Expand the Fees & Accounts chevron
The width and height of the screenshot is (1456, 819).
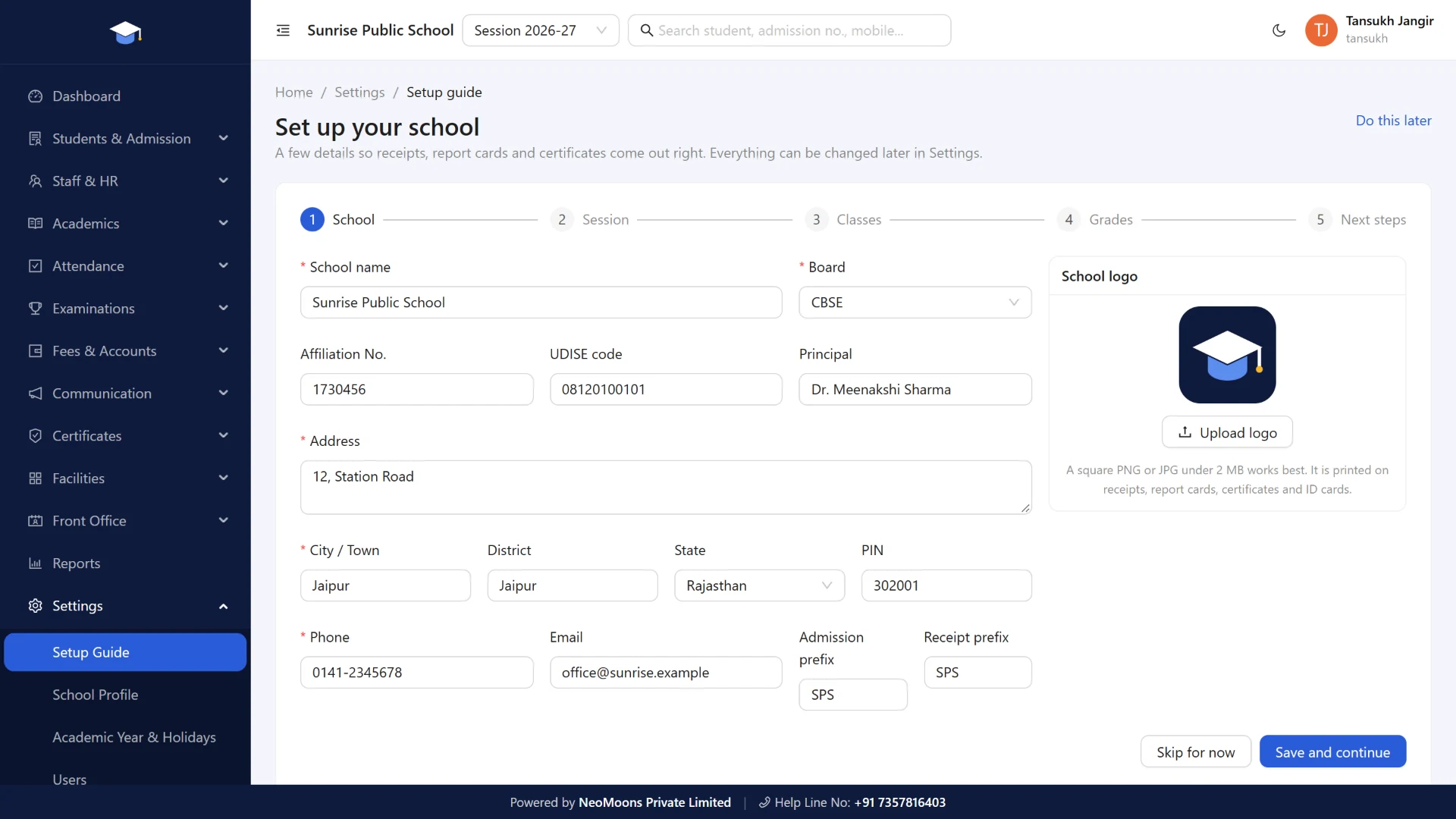point(223,351)
